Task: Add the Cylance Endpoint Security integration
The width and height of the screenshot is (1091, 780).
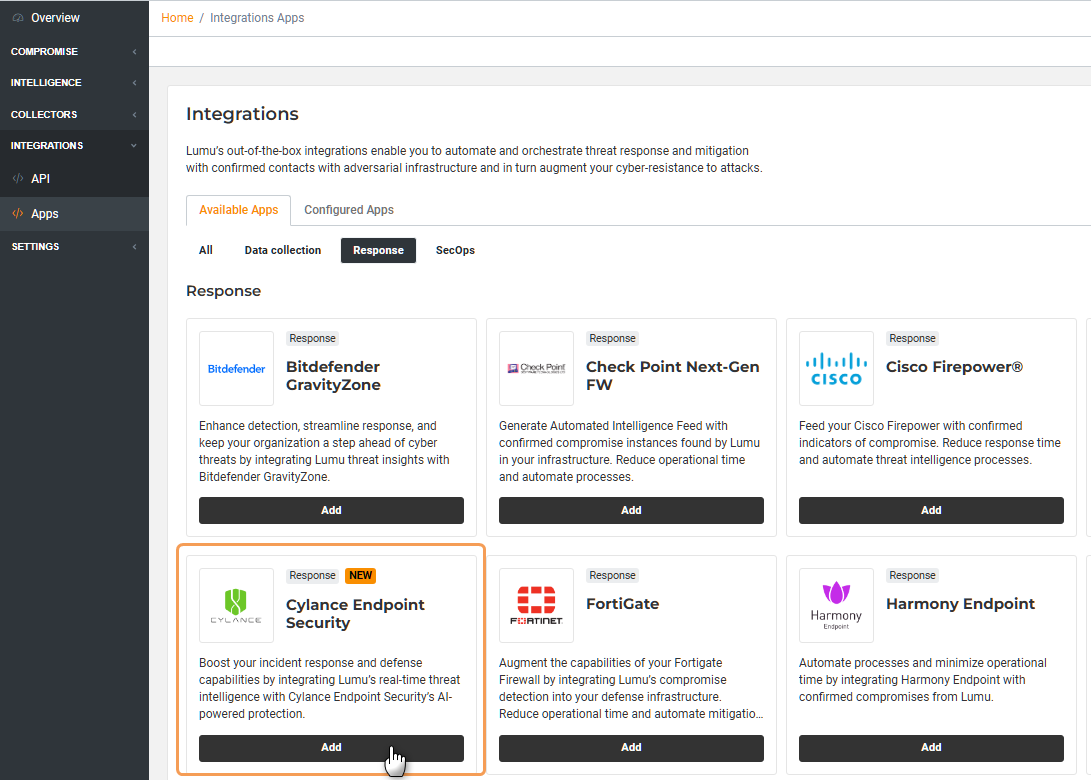Action: (x=331, y=748)
